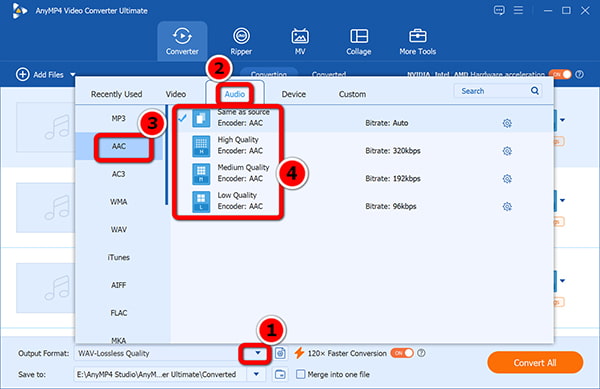600x389 pixels.
Task: Expand the Output Format dropdown arrow
Action: click(258, 353)
